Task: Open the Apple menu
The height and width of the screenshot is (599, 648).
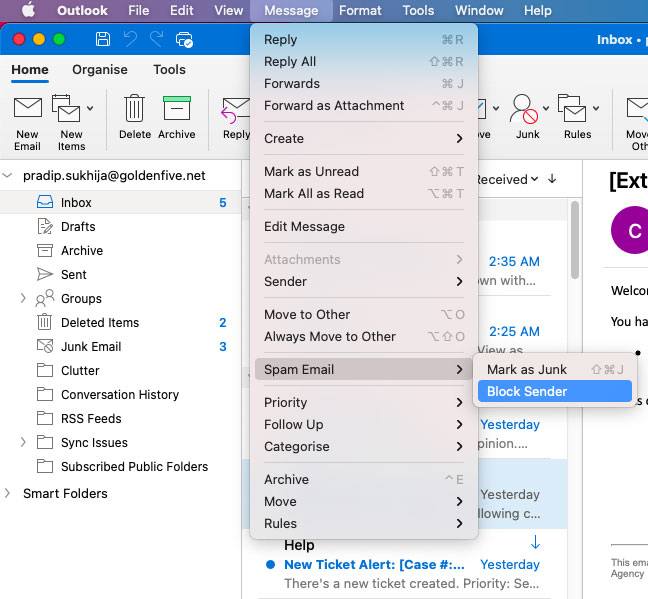Action: tap(28, 11)
